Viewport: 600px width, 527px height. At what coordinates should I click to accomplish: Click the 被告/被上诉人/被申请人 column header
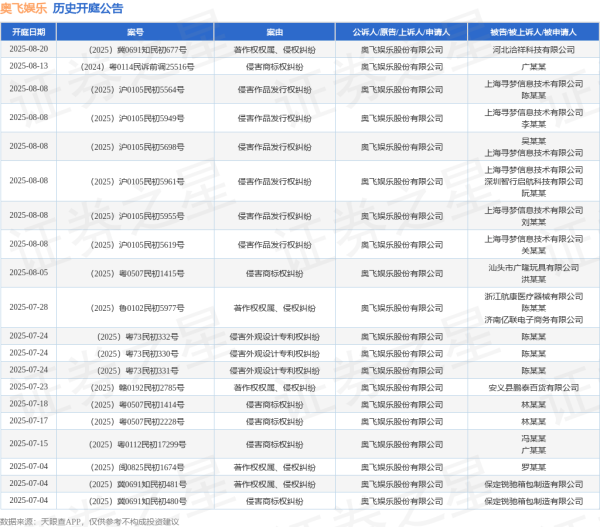(533, 32)
